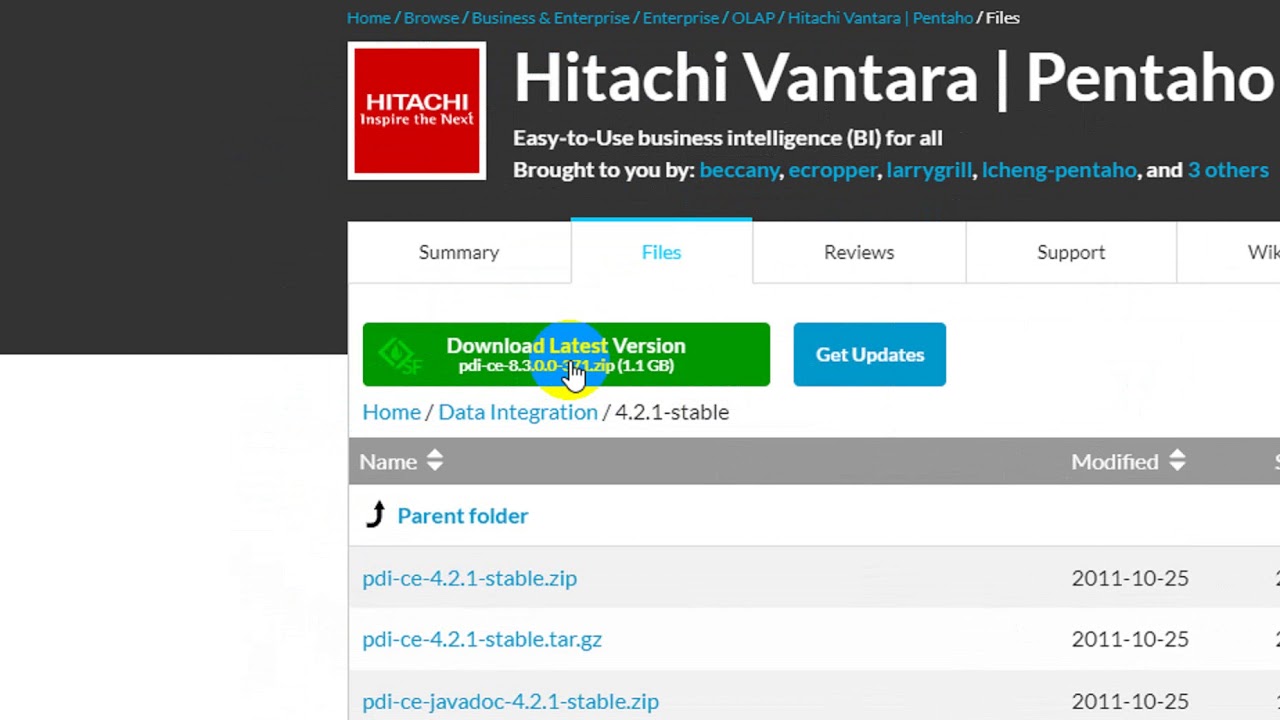Open the Parent folder link

pos(463,516)
